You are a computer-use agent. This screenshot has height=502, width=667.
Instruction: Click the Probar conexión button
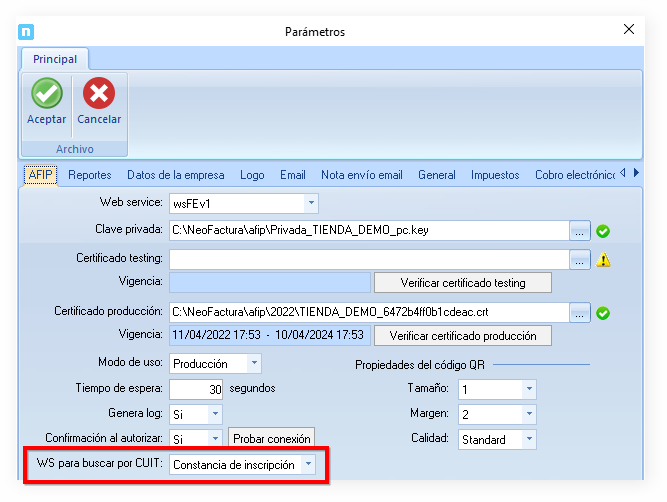(x=272, y=439)
